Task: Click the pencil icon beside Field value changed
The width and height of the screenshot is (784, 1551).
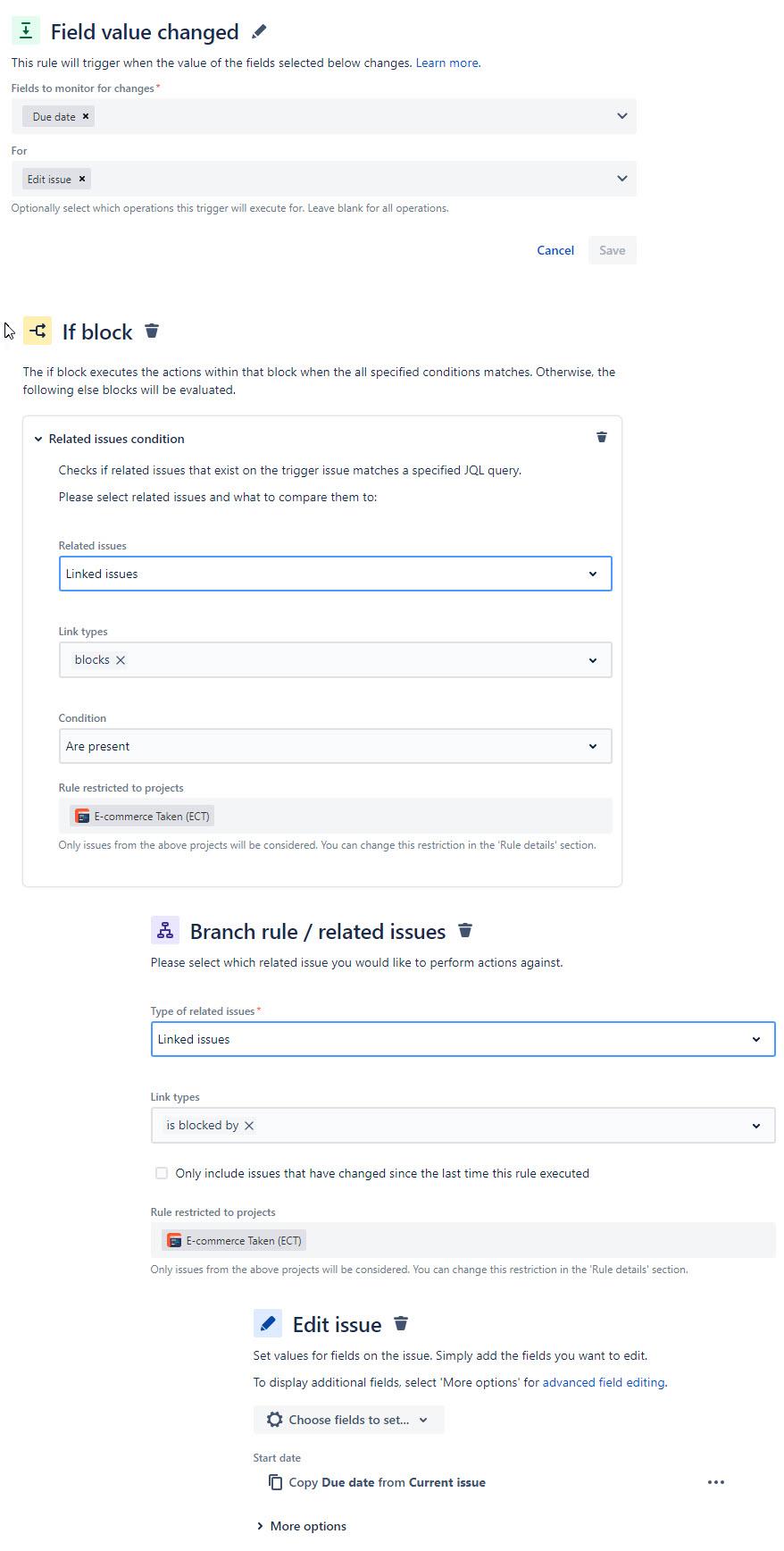Action: 259,32
